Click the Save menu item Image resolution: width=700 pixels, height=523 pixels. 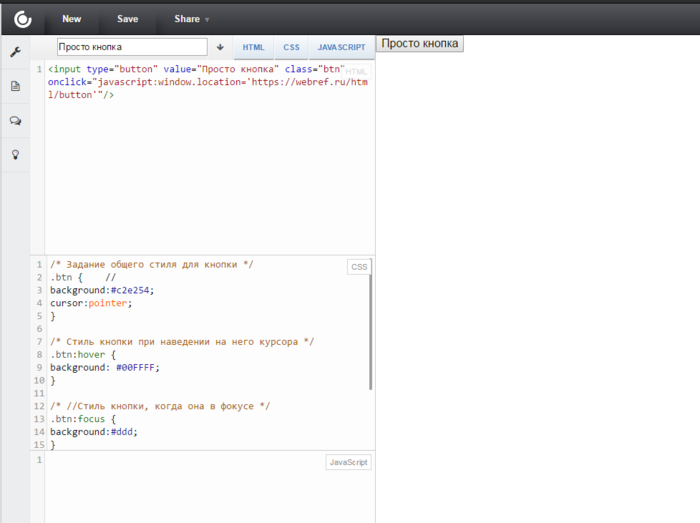tap(128, 19)
